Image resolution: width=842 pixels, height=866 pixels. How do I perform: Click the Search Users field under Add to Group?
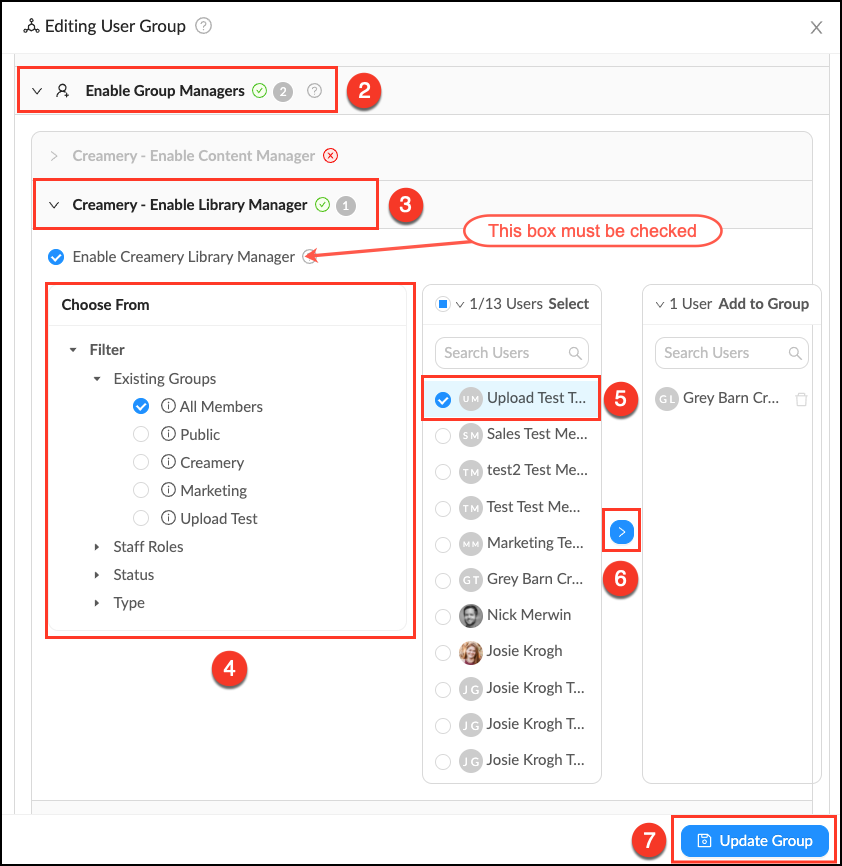[x=720, y=353]
